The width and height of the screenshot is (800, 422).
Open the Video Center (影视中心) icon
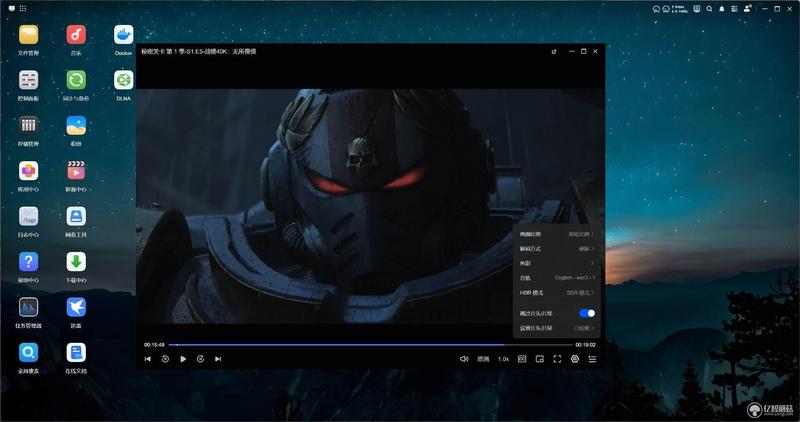pyautogui.click(x=76, y=171)
